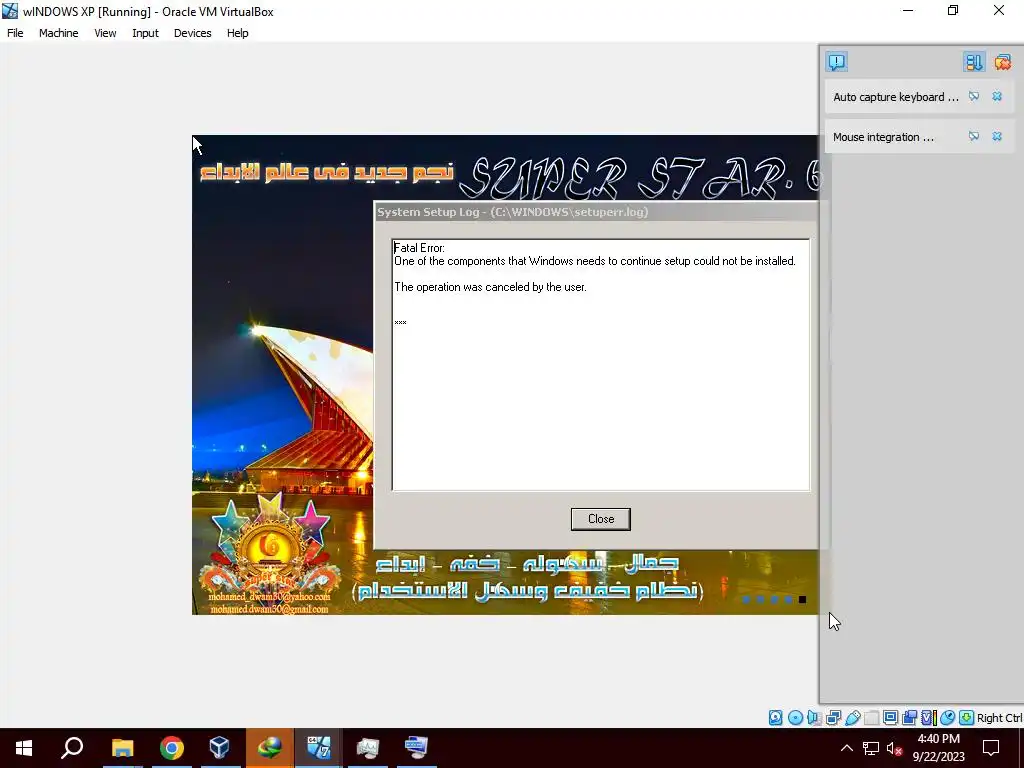The height and width of the screenshot is (768, 1024).
Task: Click inside the setup error log text area
Action: tap(601, 365)
